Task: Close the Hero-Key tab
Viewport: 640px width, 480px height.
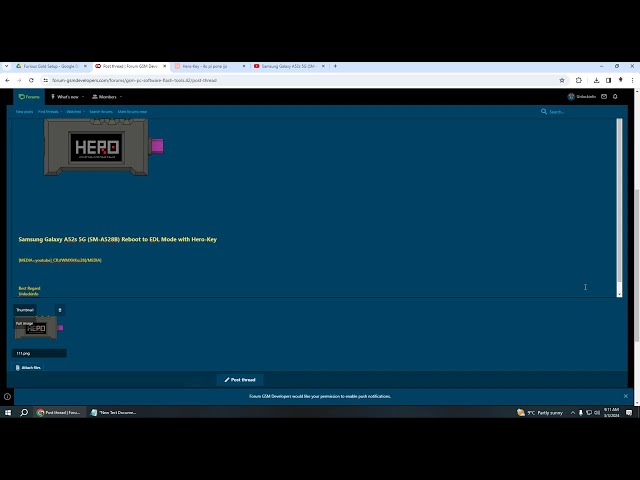Action: pyautogui.click(x=244, y=66)
